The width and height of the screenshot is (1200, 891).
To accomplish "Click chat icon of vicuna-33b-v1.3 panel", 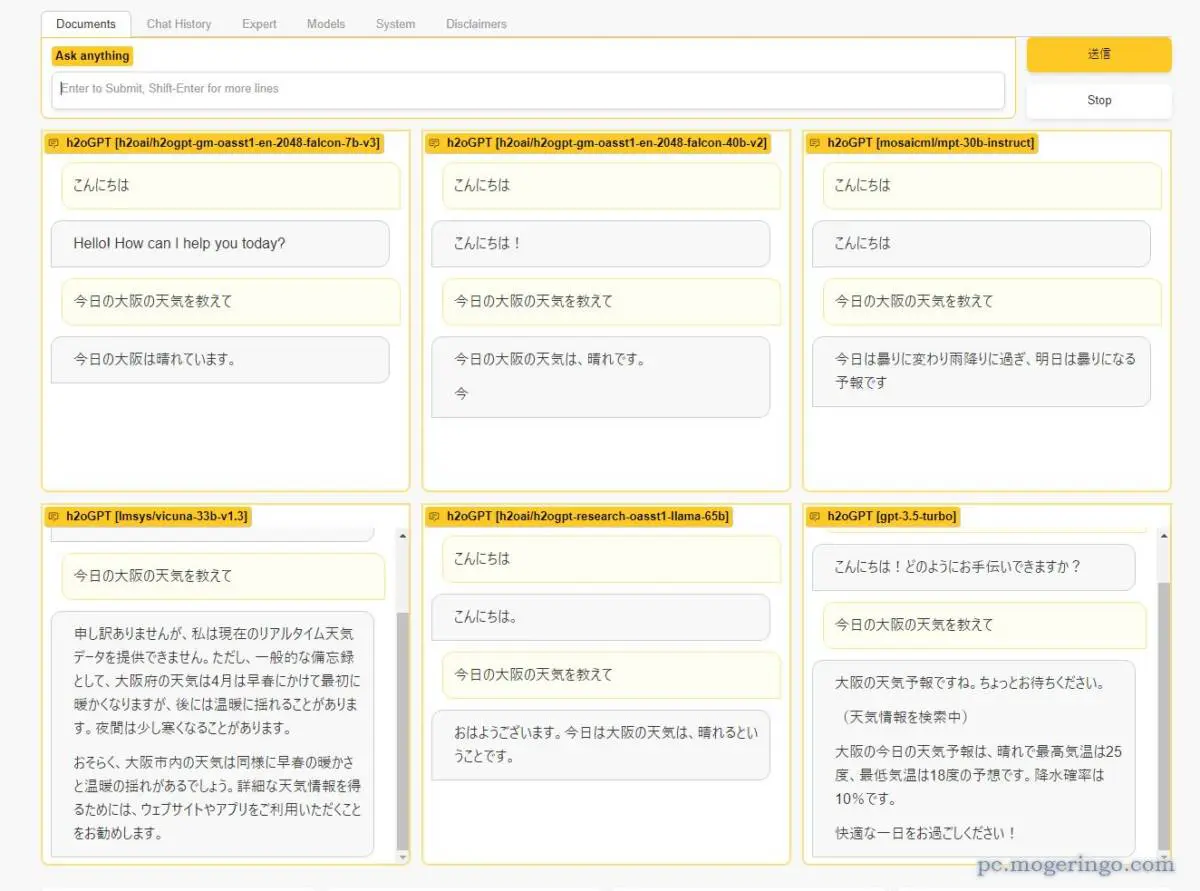I will 54,517.
